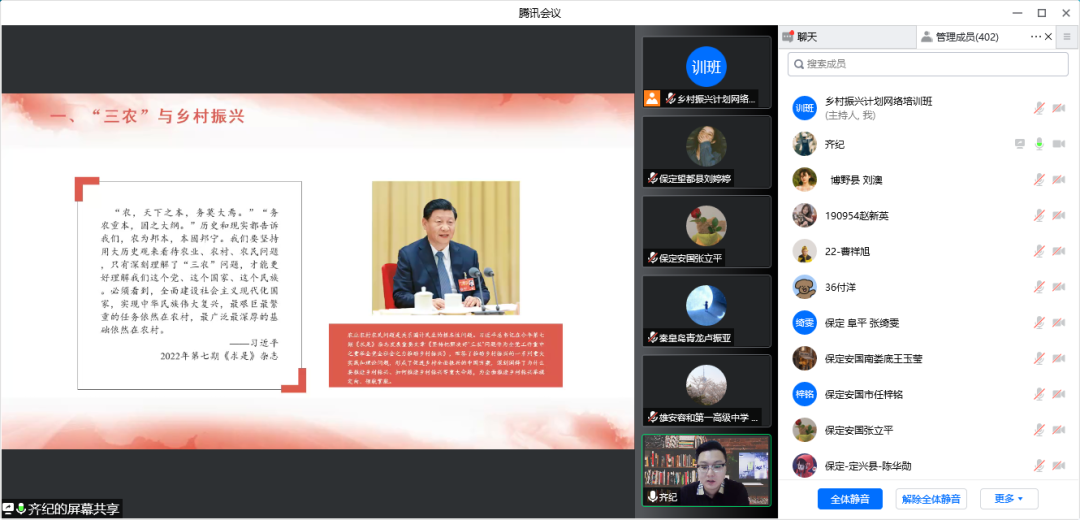Select 齐纪's video thumbnail
Viewport: 1080px width, 520px height.
(706, 470)
